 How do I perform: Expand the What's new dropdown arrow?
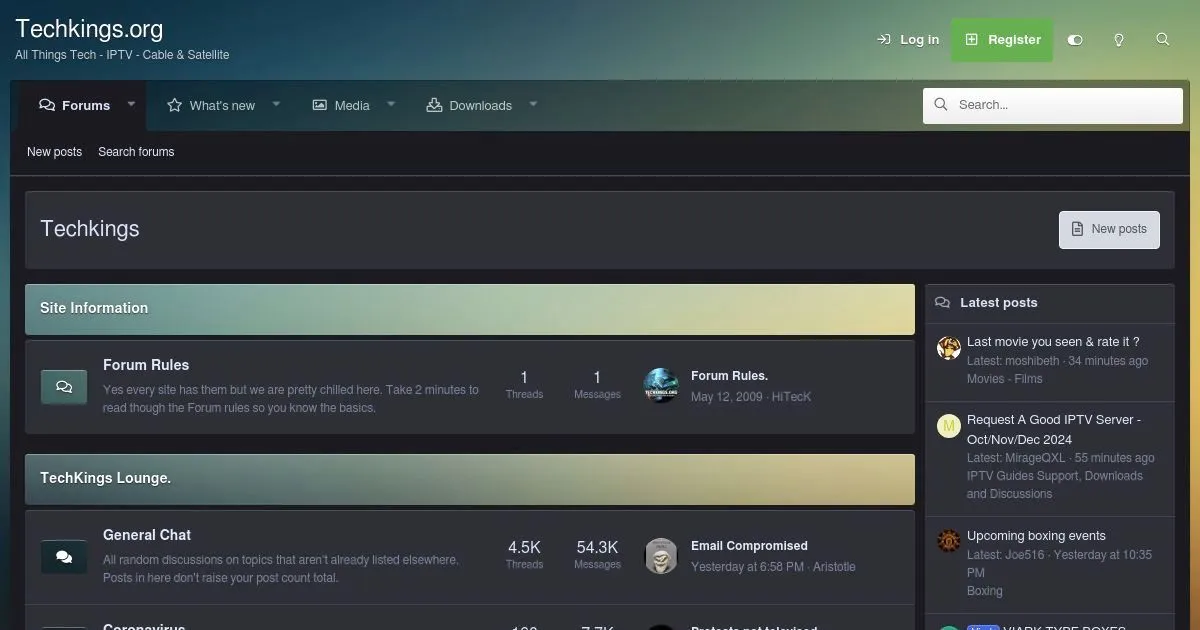pos(276,104)
